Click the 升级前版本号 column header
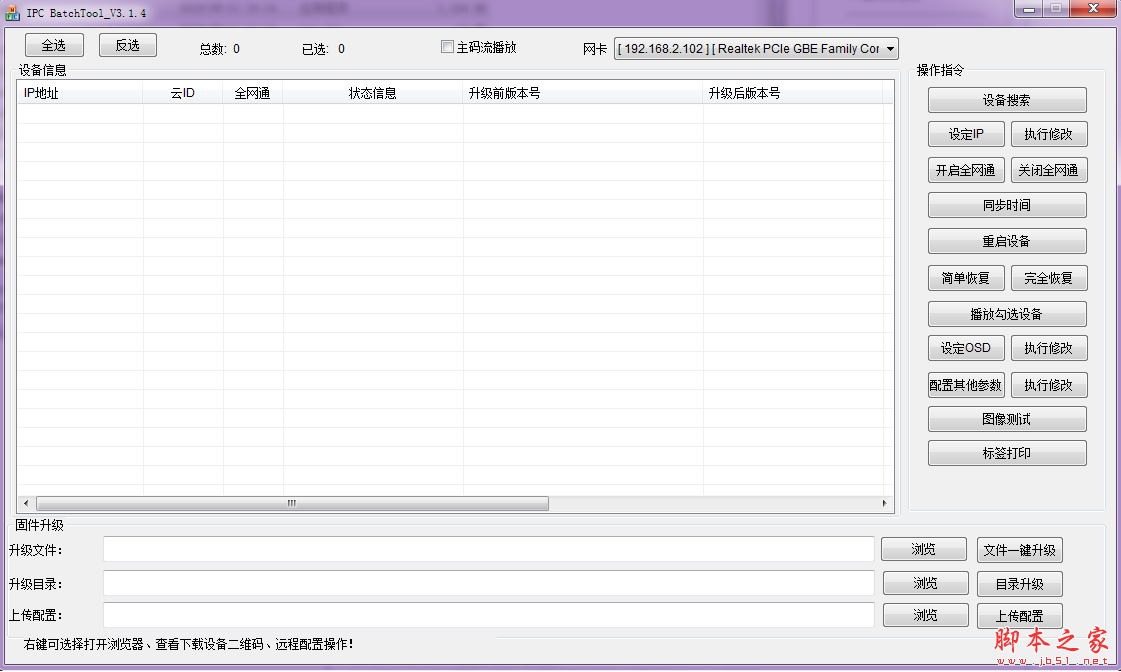 click(583, 93)
